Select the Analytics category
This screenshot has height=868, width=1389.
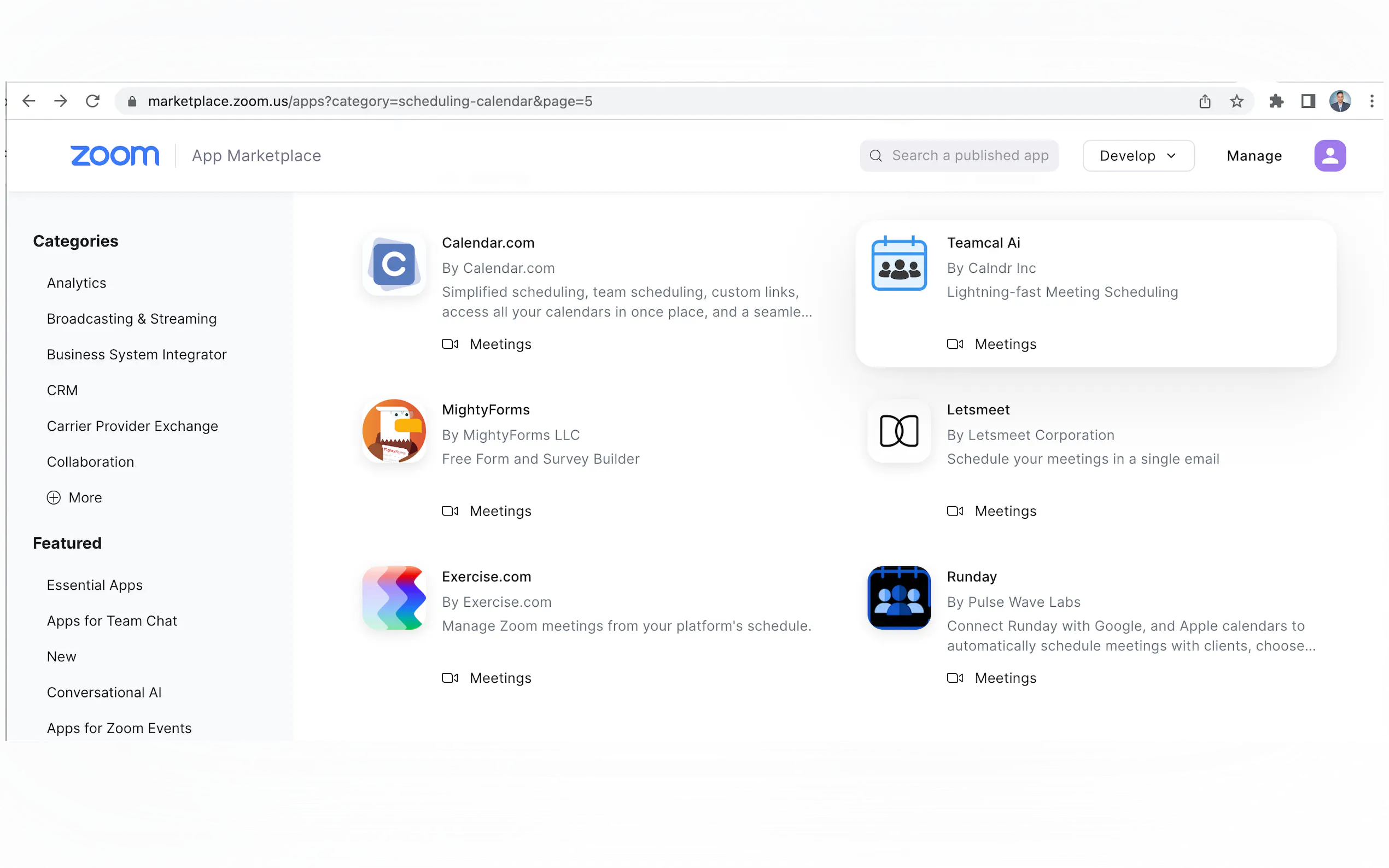(77, 283)
